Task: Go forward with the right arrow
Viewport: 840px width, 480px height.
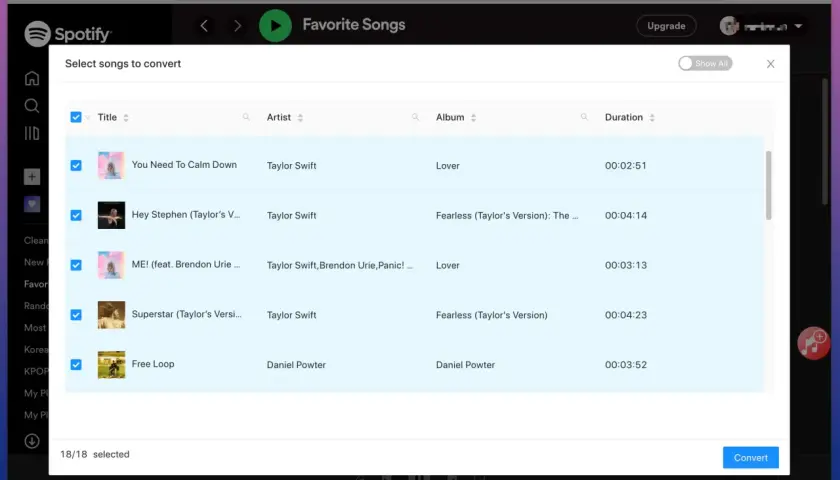Action: [x=237, y=25]
